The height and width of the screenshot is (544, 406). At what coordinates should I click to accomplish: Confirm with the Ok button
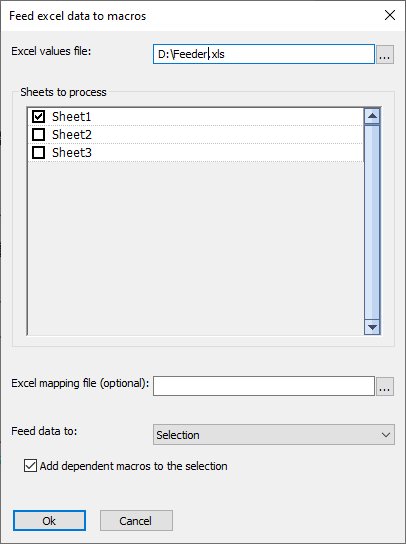pos(49,520)
